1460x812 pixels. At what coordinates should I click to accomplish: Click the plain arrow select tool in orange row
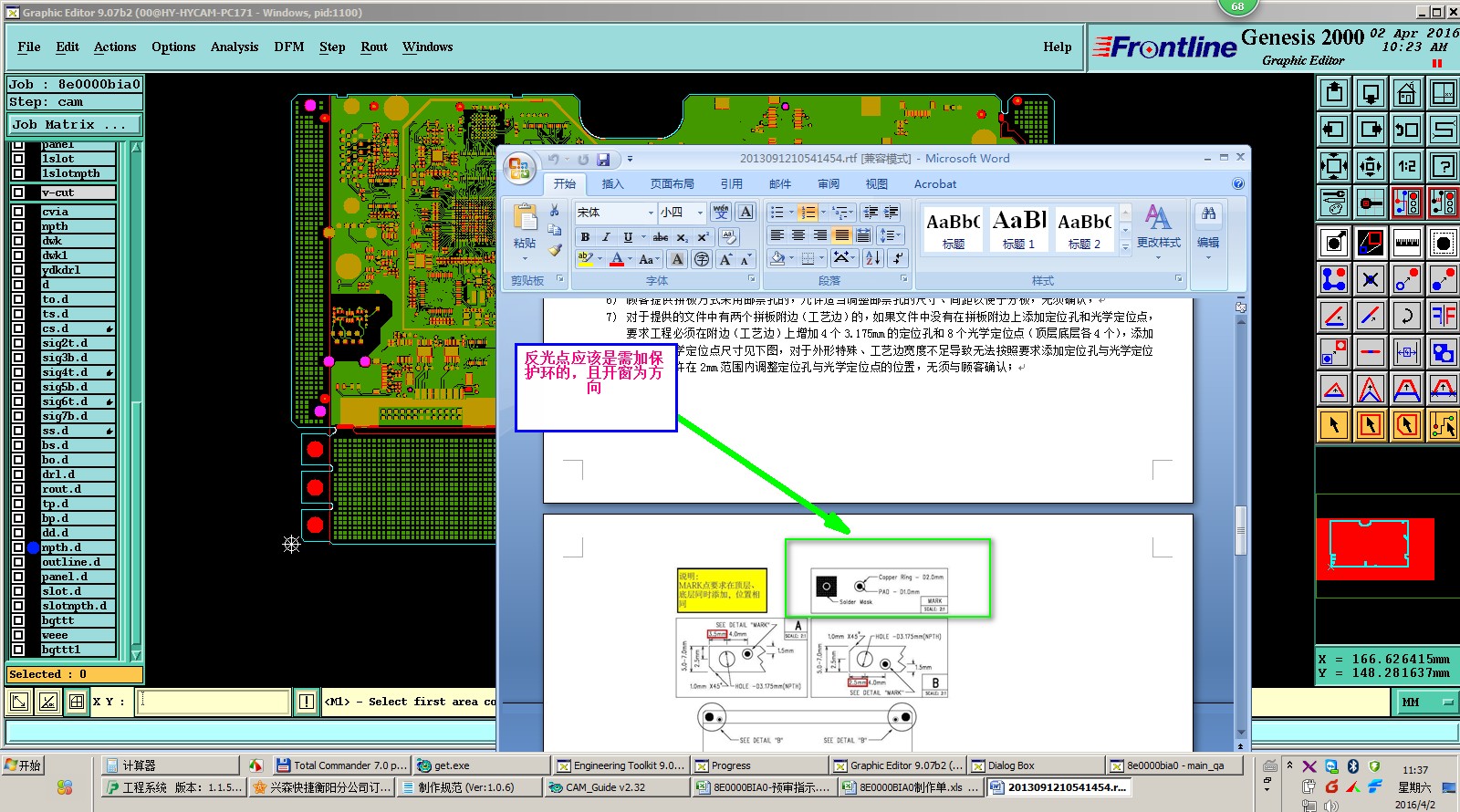tap(1334, 425)
